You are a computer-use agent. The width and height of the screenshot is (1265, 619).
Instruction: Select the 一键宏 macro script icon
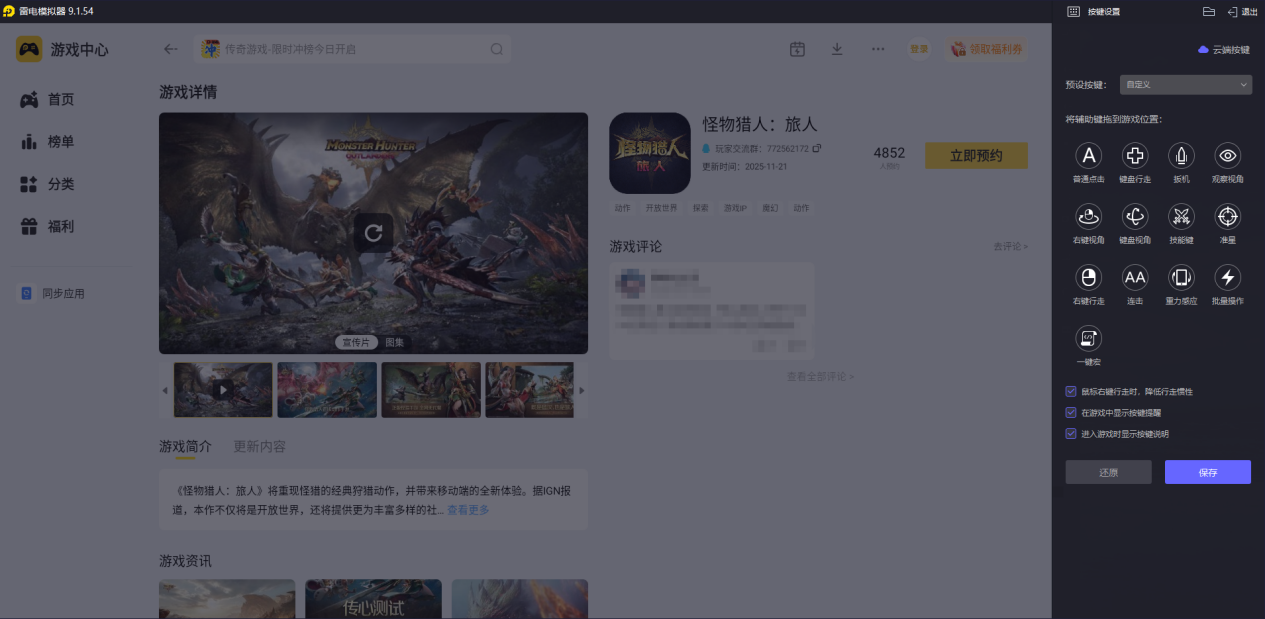tap(1089, 338)
